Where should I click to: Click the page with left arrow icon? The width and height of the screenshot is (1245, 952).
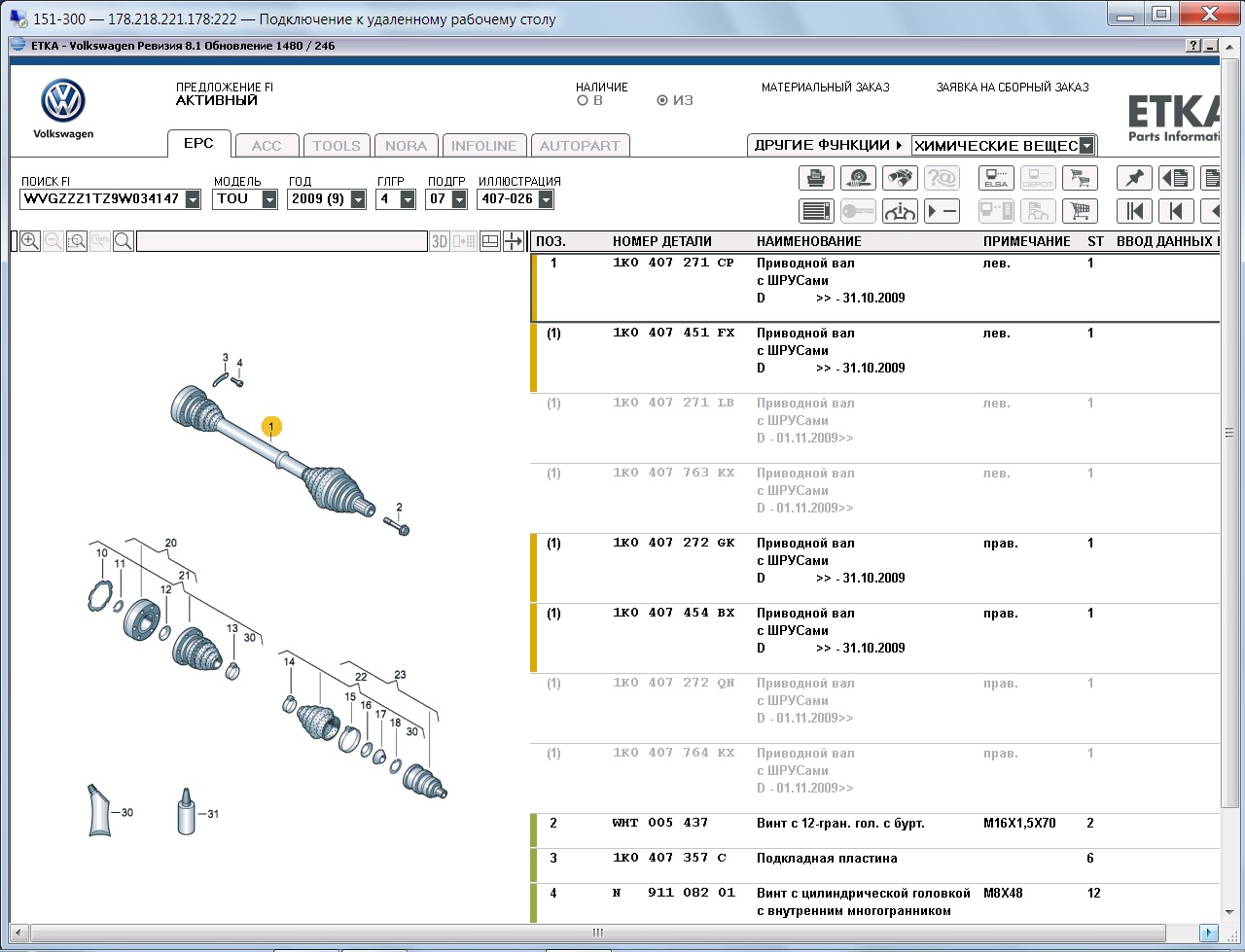click(1176, 178)
